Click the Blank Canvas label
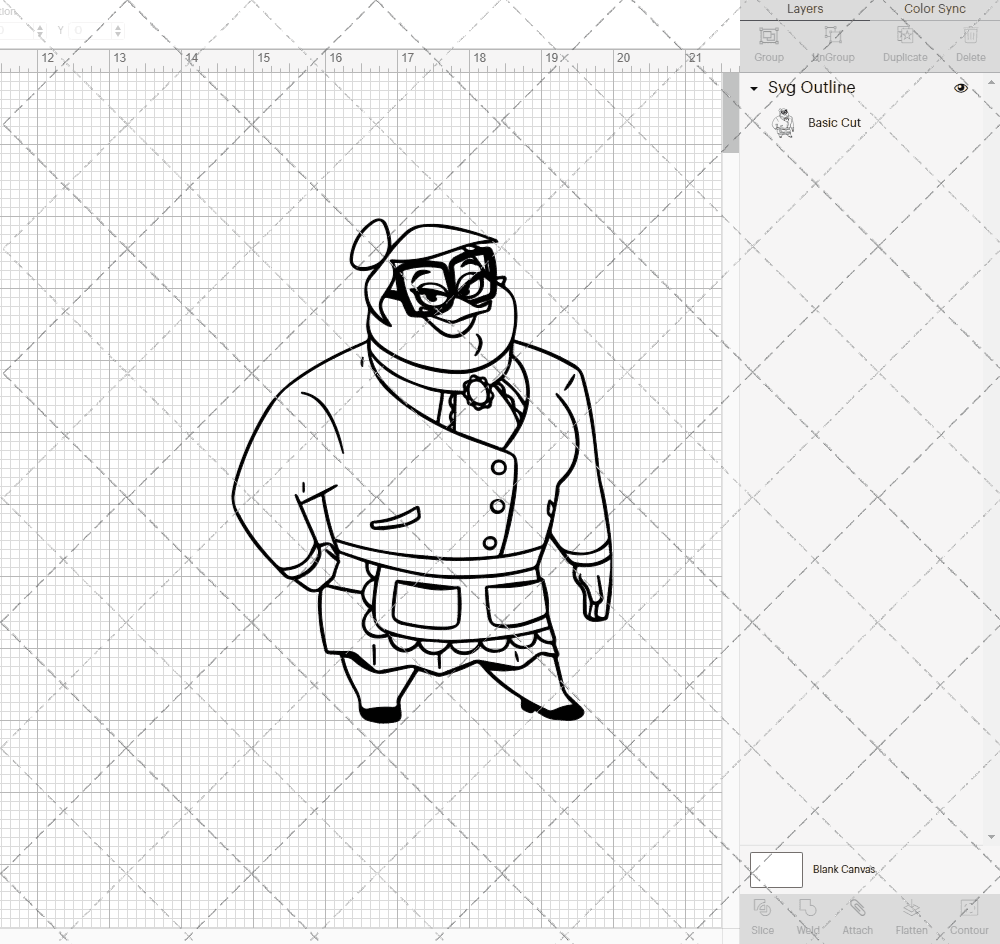Viewport: 1000px width, 944px height. [x=843, y=869]
